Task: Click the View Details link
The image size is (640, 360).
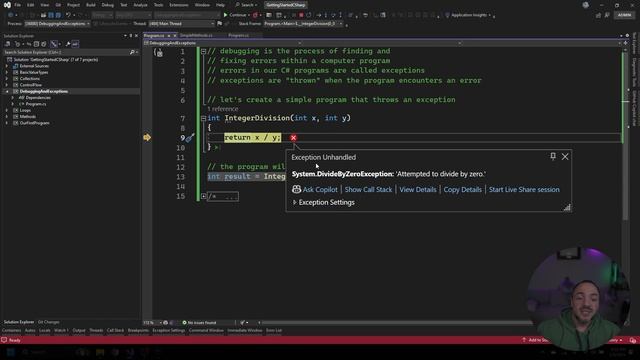Action: click(x=418, y=189)
